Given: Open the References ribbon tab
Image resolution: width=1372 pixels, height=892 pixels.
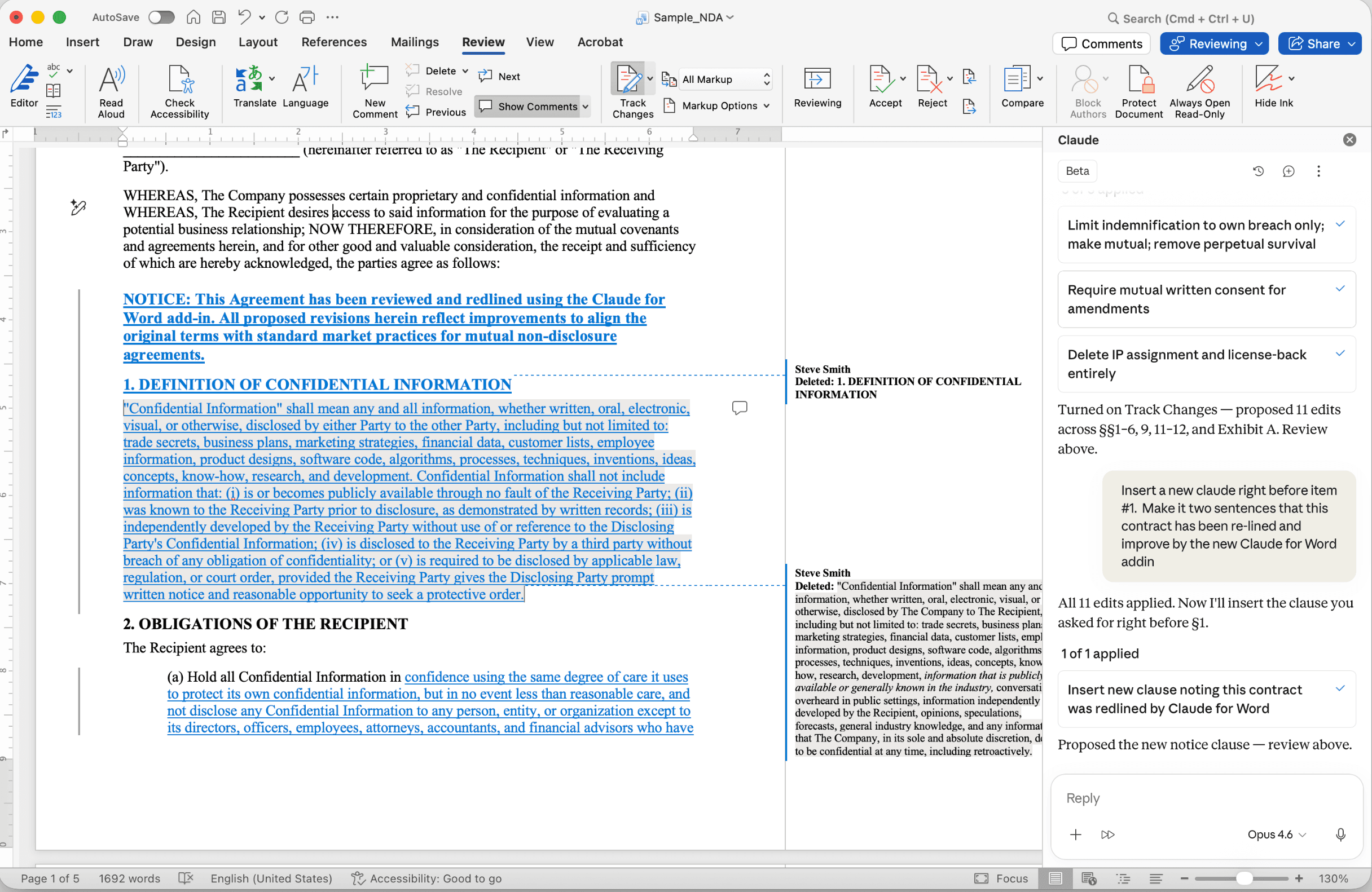Looking at the screenshot, I should [334, 42].
